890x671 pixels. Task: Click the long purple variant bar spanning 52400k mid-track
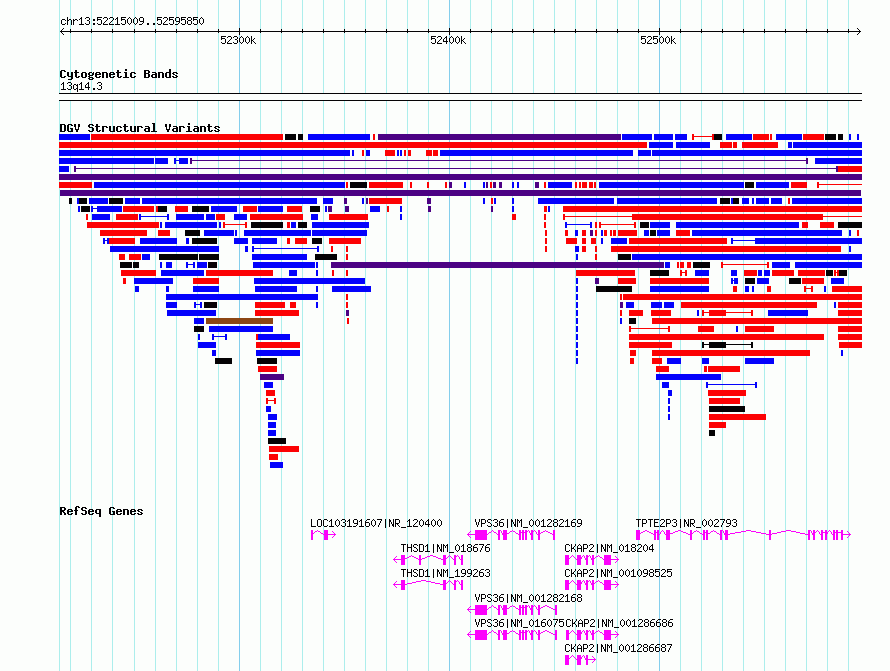pos(497,265)
